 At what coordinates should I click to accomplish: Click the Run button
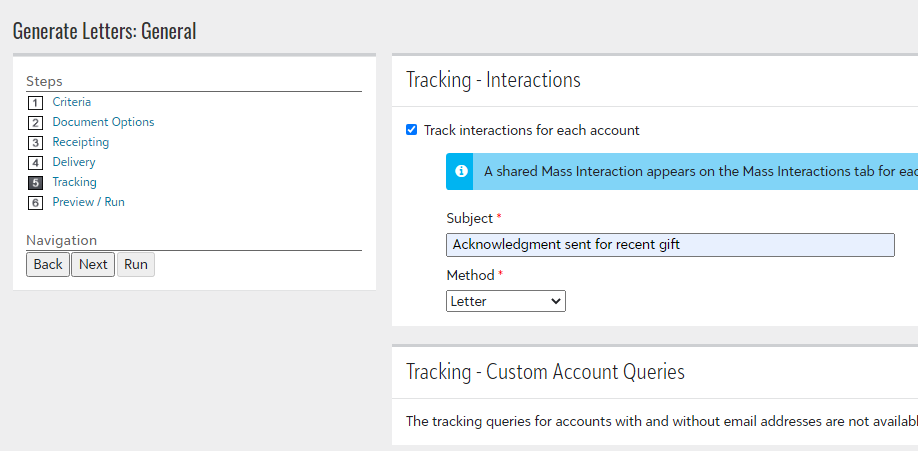(x=136, y=265)
